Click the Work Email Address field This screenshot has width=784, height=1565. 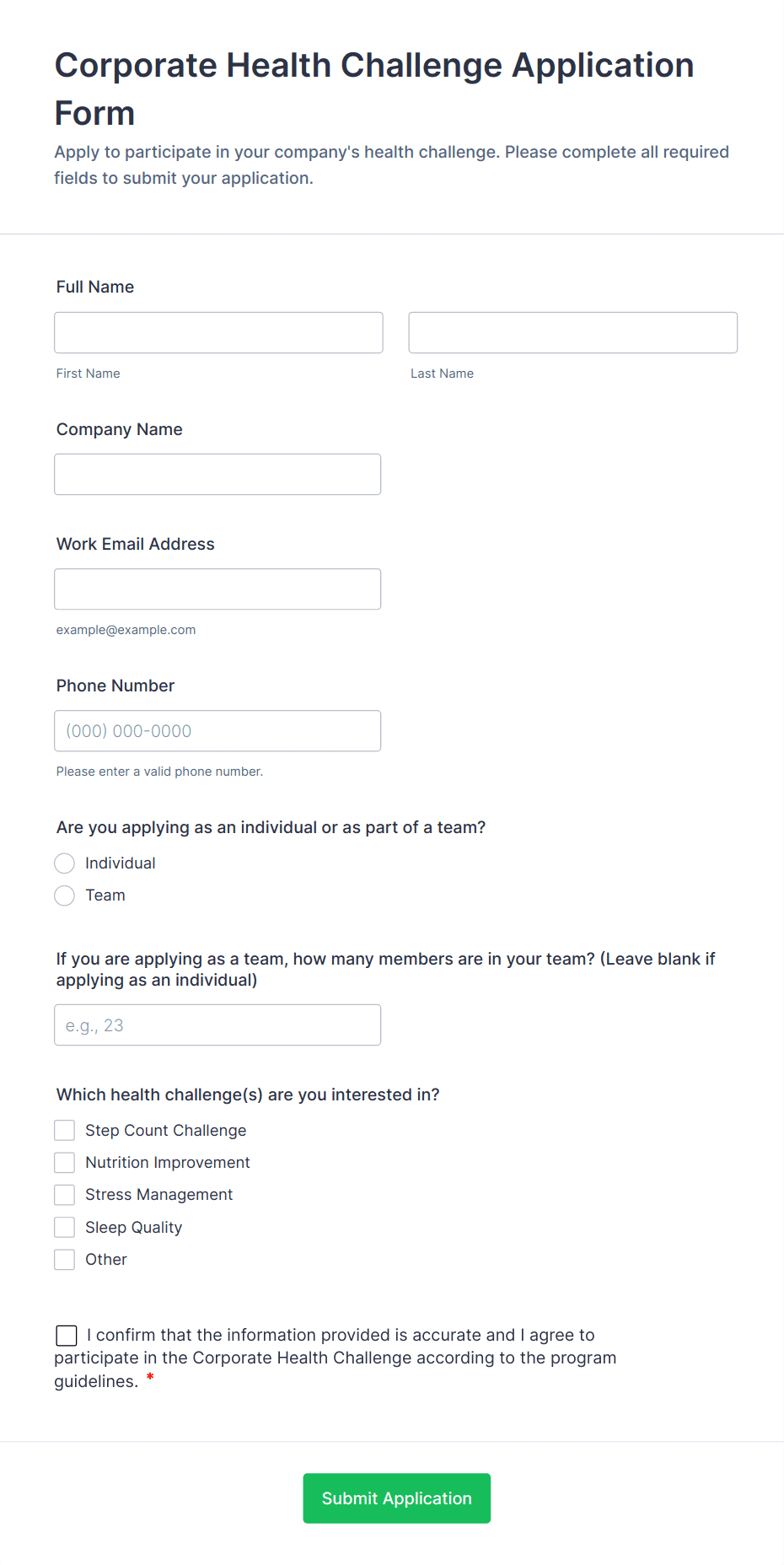click(217, 589)
